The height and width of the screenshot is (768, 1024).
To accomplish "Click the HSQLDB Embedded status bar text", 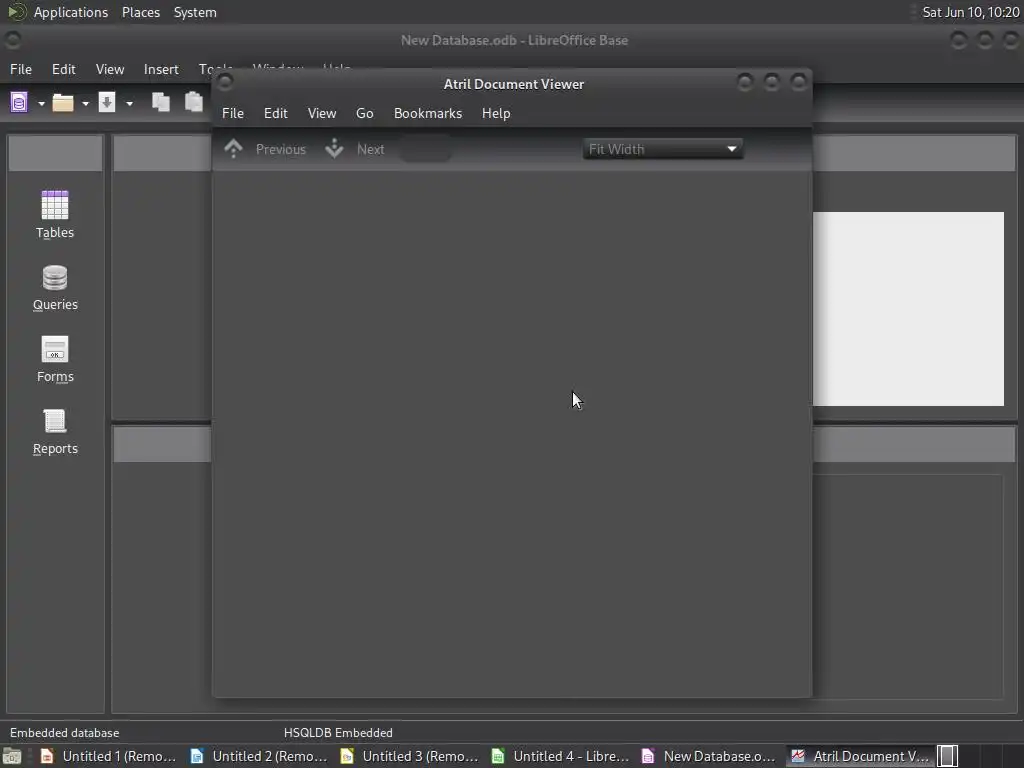I will tap(338, 733).
